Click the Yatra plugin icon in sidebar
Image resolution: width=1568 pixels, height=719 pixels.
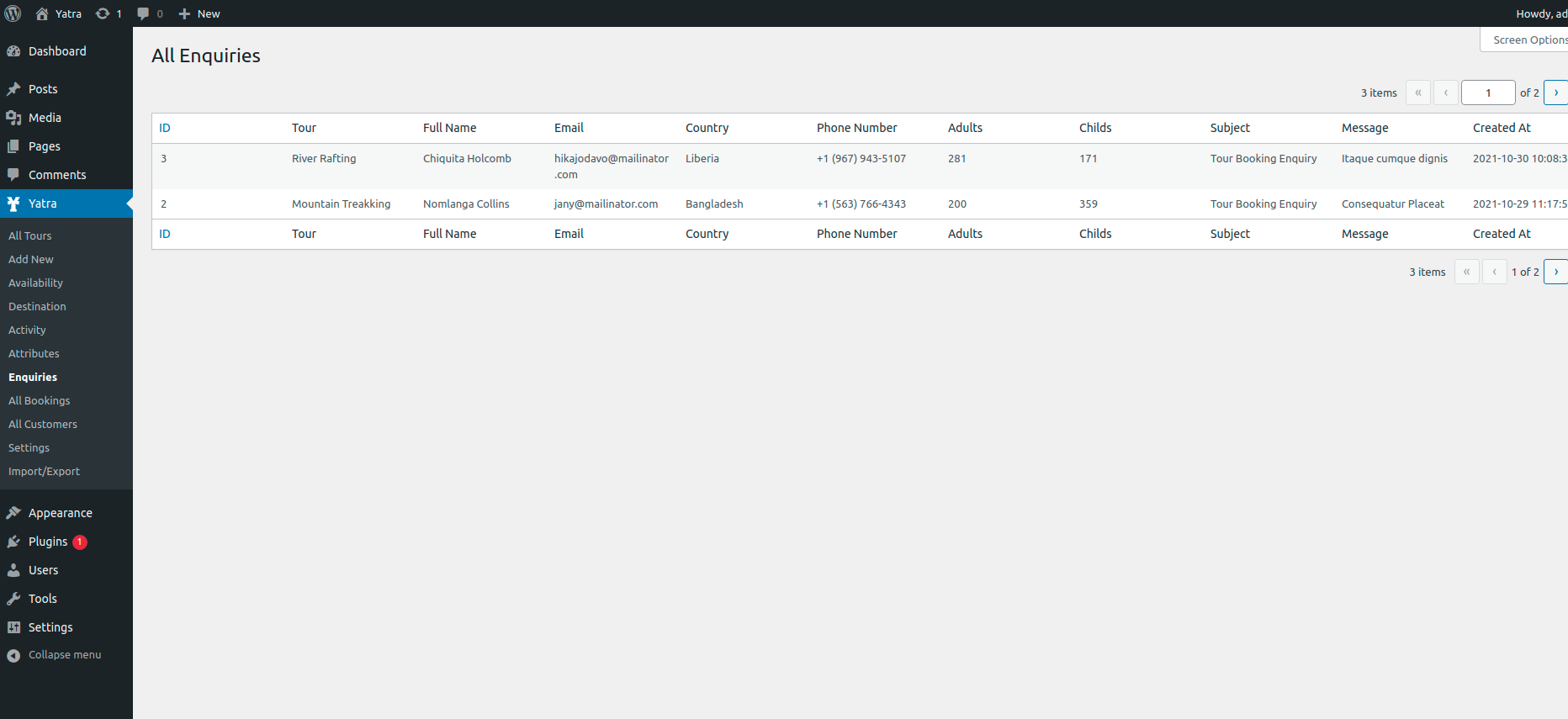click(x=13, y=204)
